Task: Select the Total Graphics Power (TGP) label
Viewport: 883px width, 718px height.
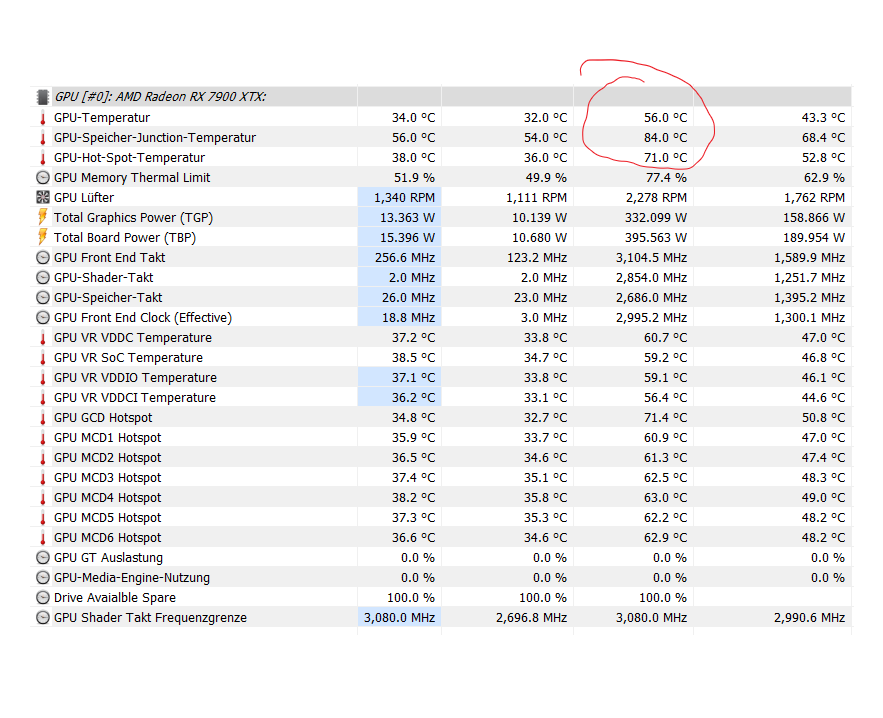Action: tap(133, 218)
